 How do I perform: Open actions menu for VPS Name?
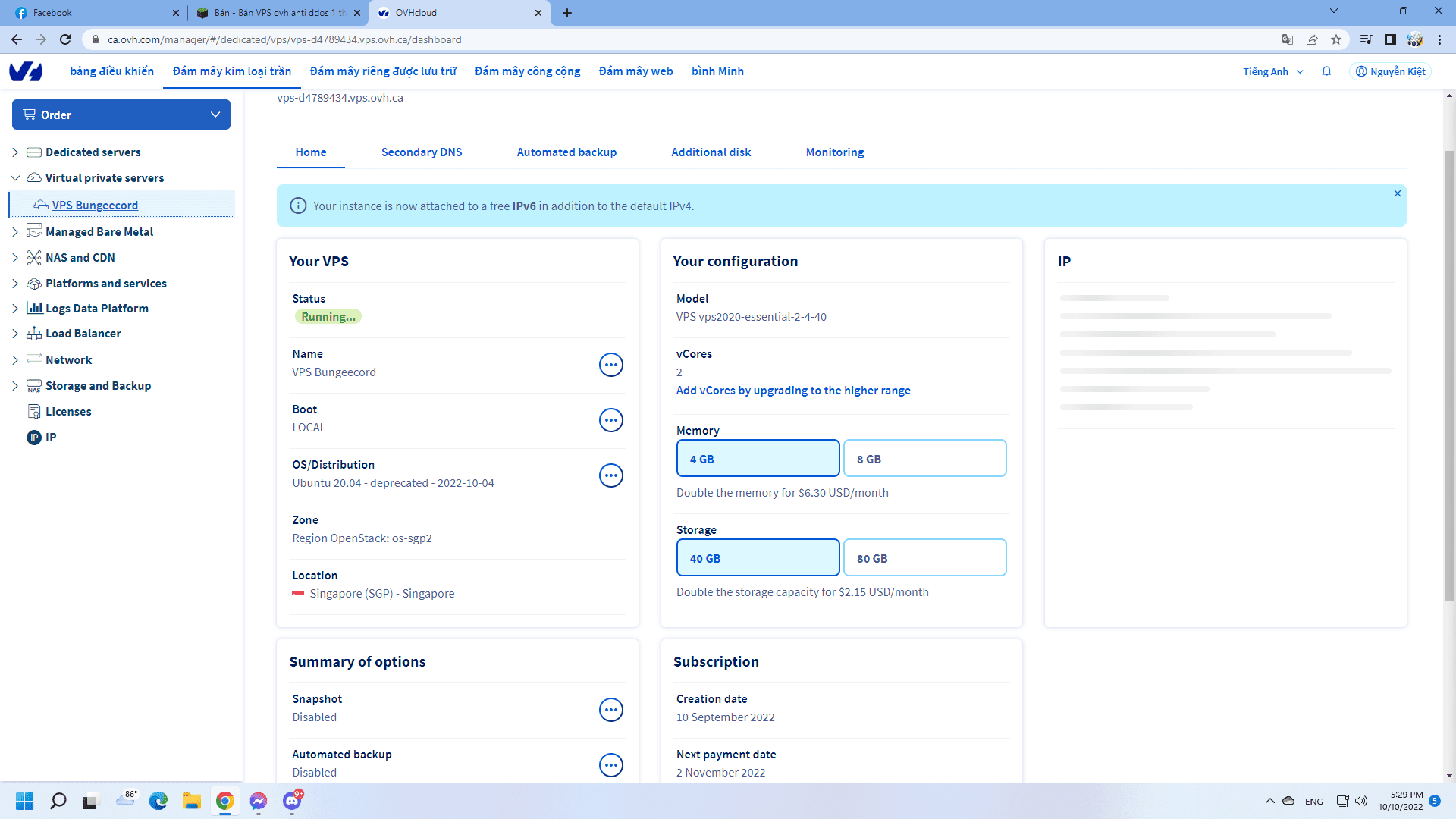pos(610,365)
